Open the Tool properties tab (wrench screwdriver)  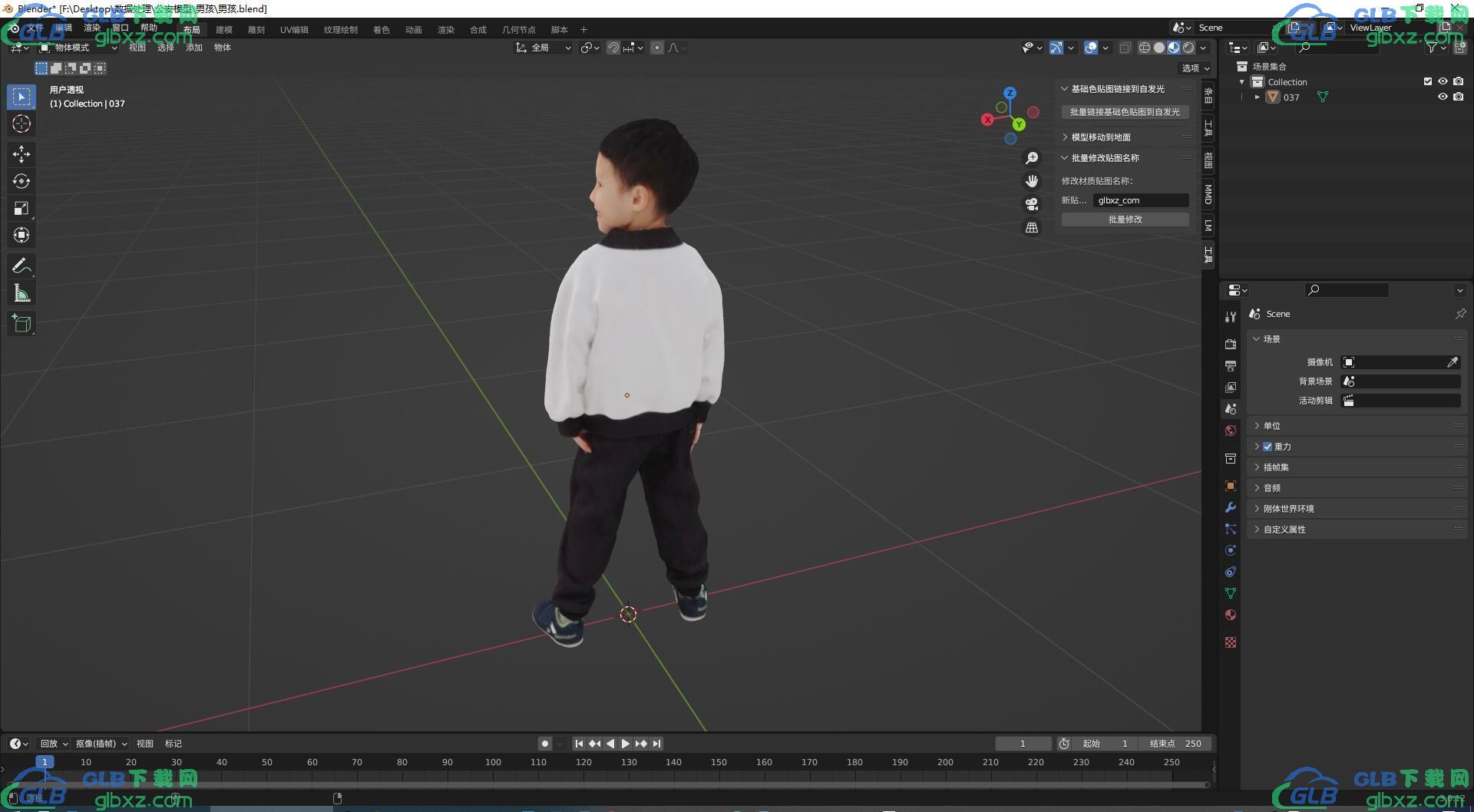click(x=1231, y=316)
